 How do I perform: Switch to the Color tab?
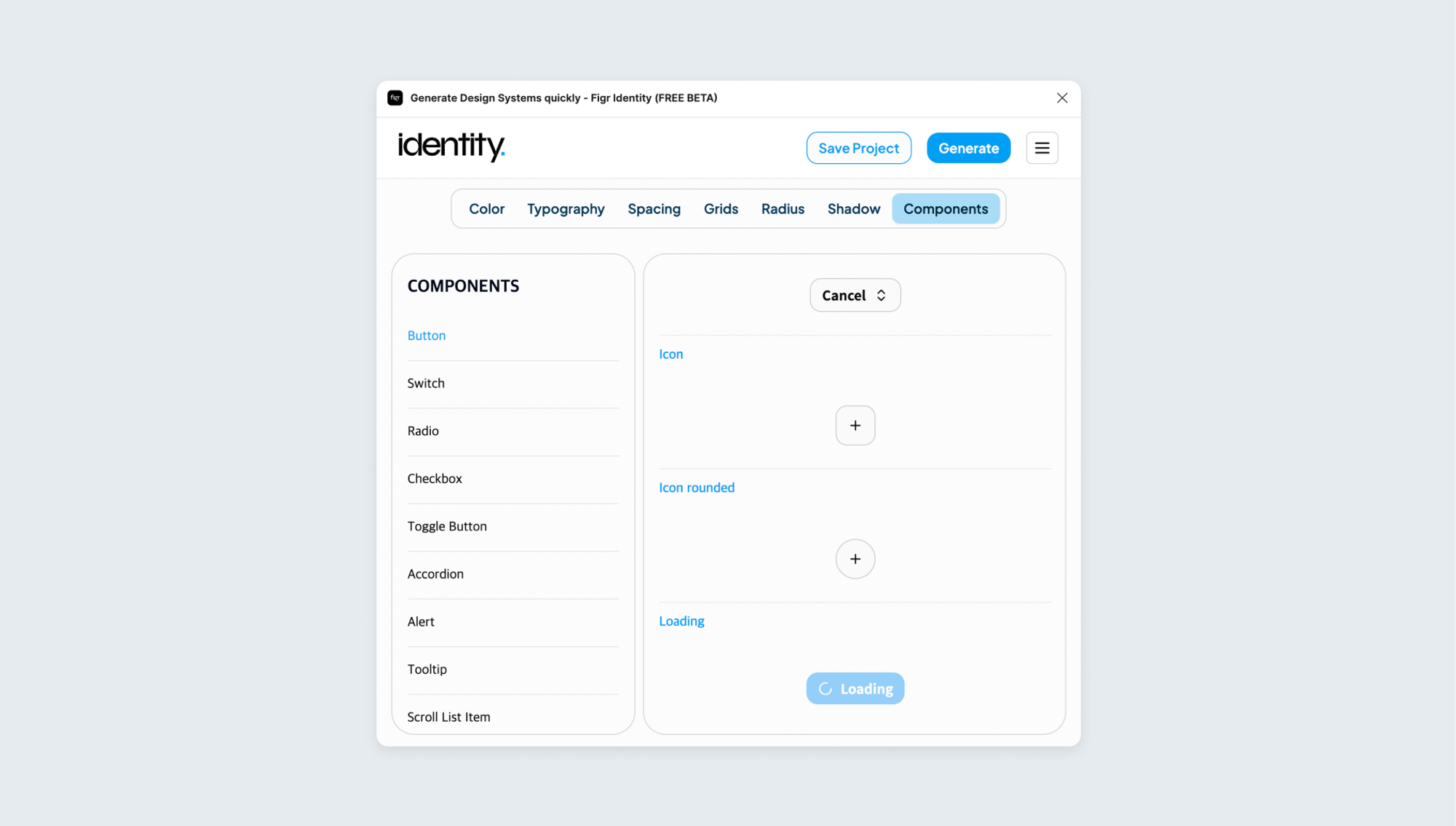coord(486,209)
